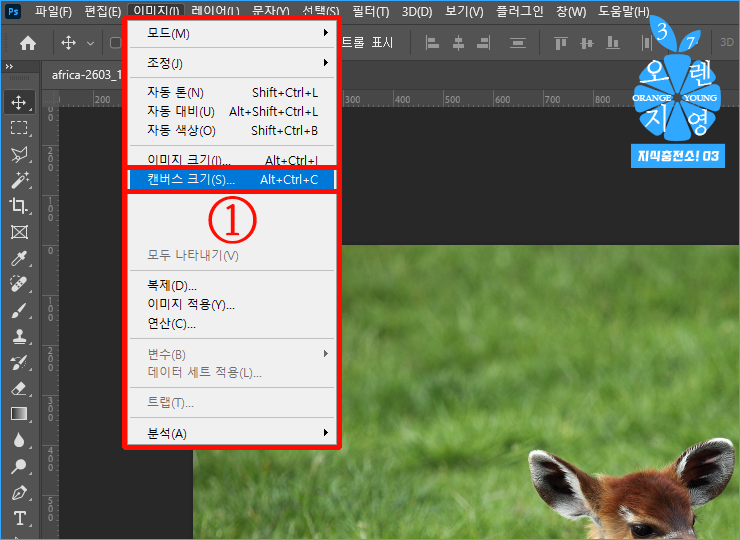Choose 캔버스 크기(S)... menu item

232,179
